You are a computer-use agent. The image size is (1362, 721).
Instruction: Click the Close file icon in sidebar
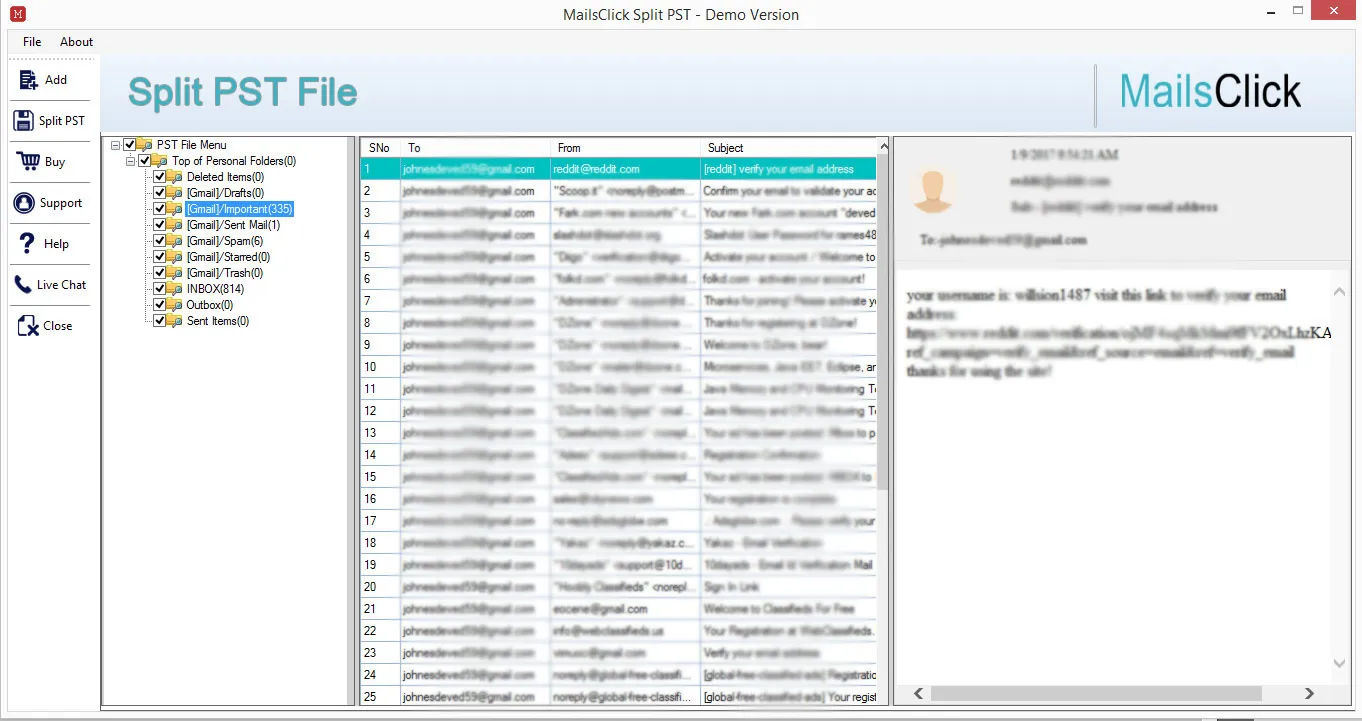tap(27, 325)
